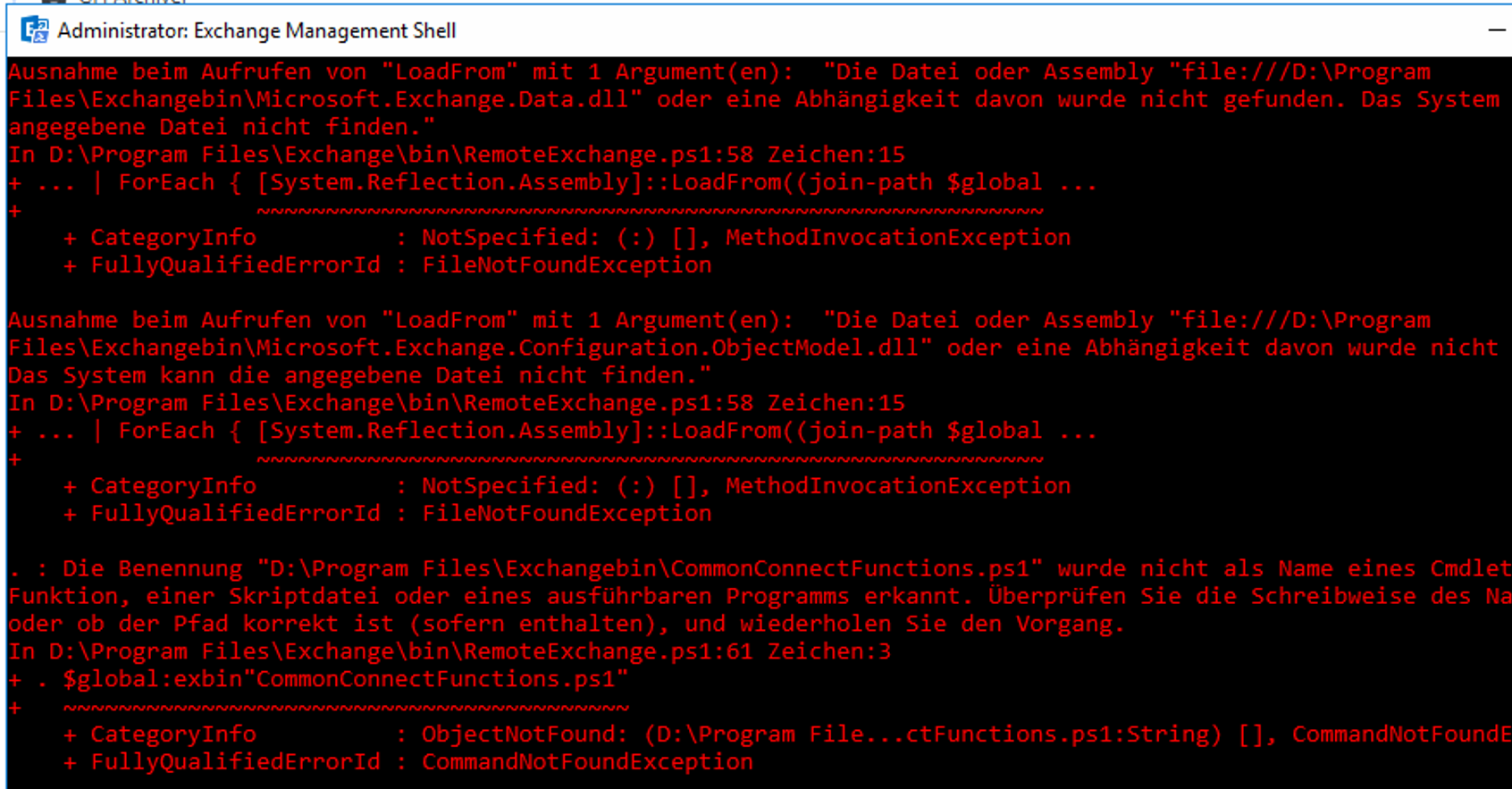1512x789 pixels.
Task: Click the Administrator: Exchange Management Shell title text
Action: [256, 30]
